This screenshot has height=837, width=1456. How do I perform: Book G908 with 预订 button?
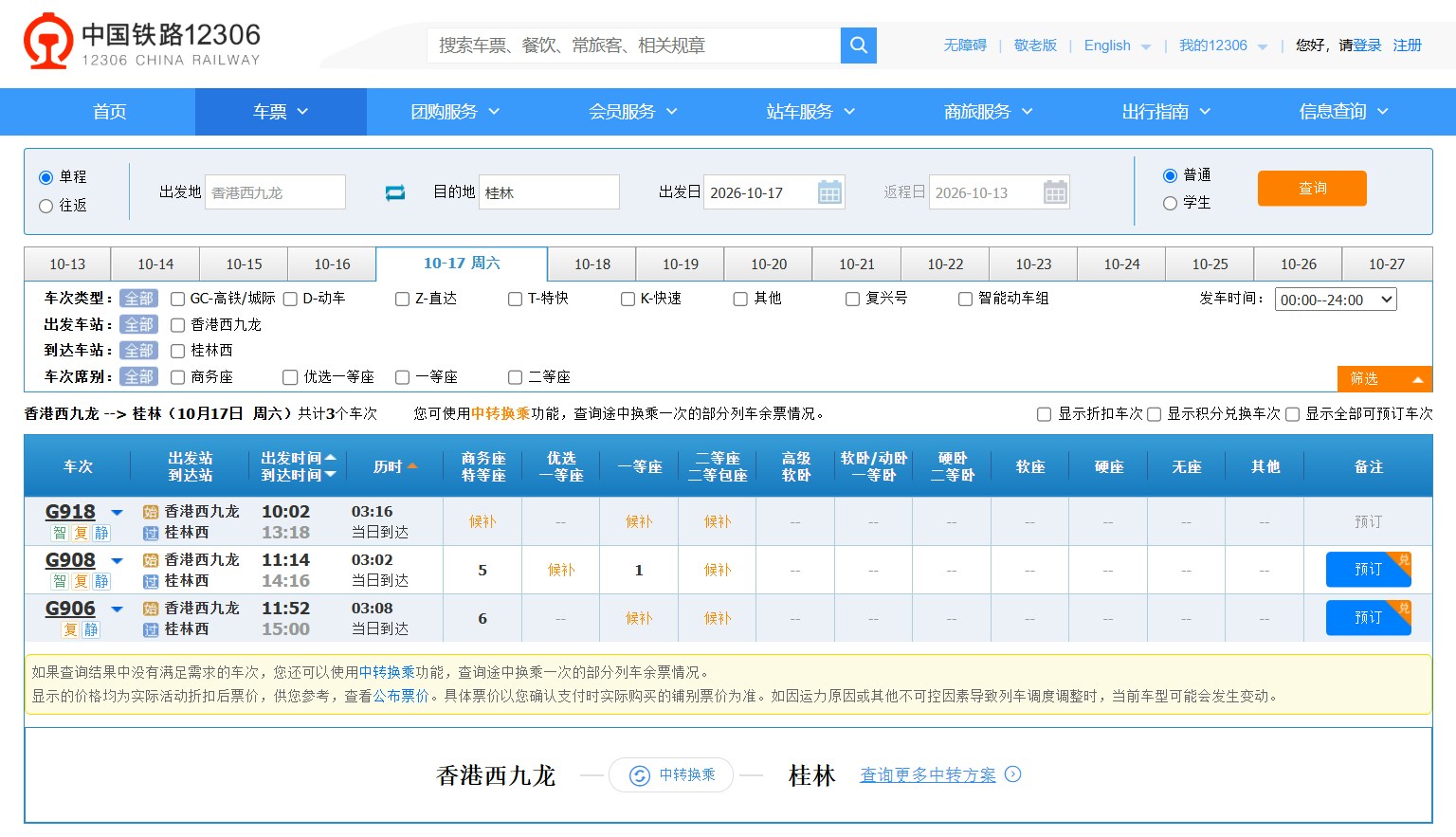click(x=1368, y=570)
